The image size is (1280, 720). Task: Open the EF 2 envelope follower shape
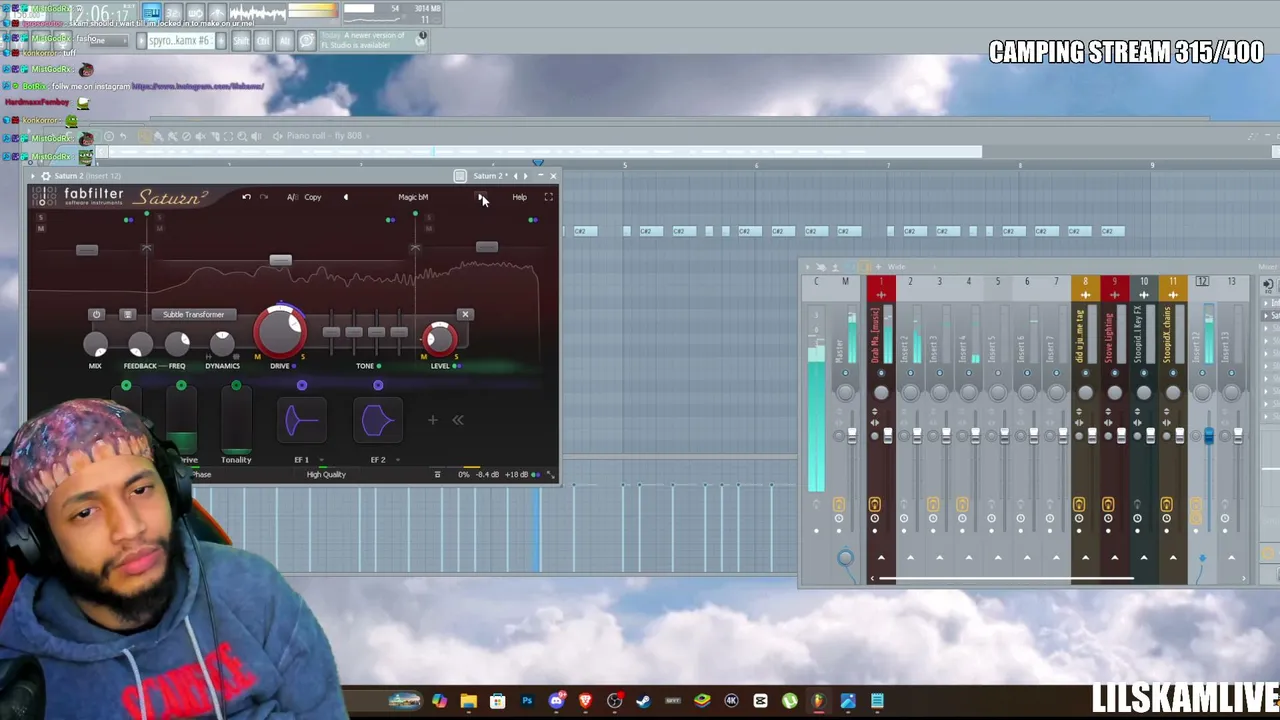click(x=377, y=421)
